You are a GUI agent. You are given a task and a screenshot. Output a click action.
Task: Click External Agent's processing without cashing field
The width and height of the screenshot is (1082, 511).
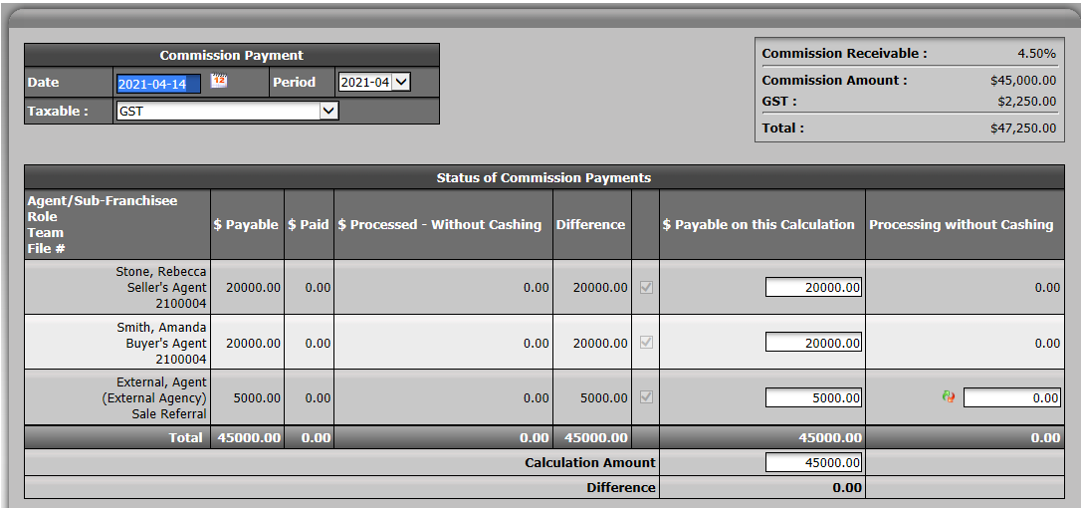pyautogui.click(x=1012, y=398)
